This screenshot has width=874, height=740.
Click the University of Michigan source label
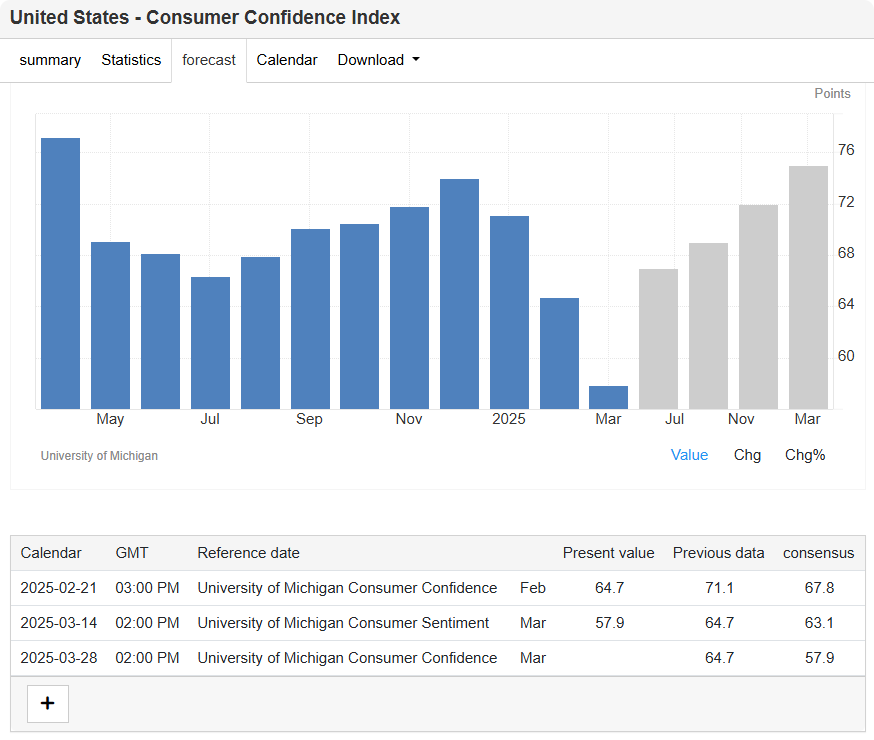(x=99, y=456)
